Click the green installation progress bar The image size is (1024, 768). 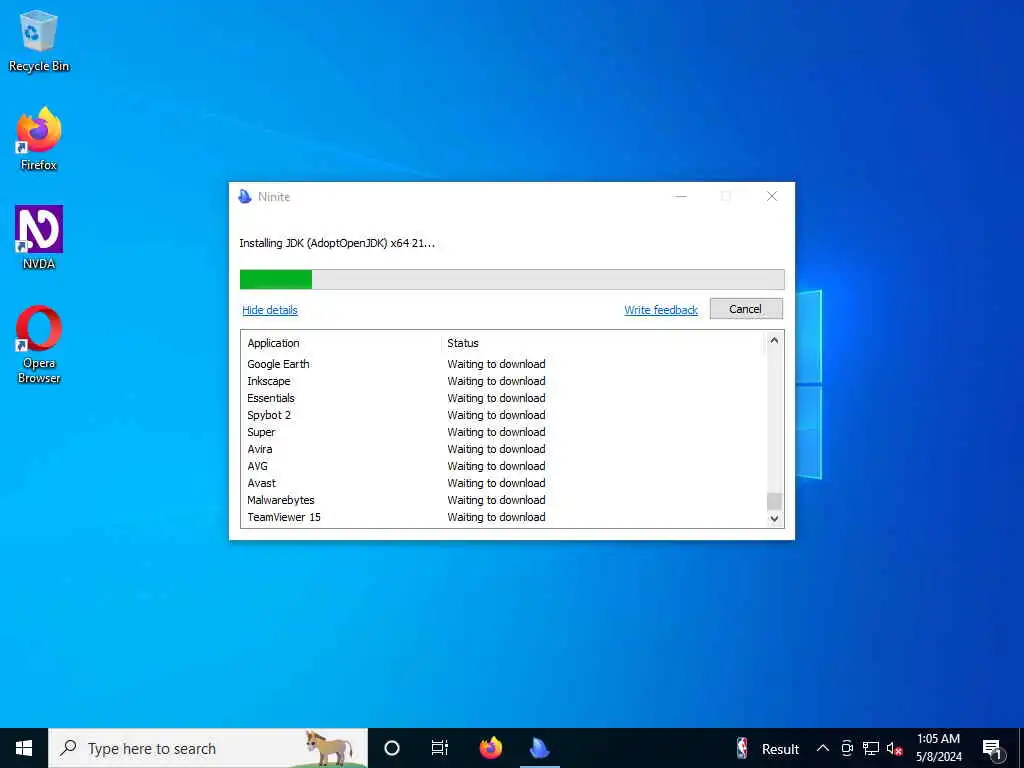point(512,279)
